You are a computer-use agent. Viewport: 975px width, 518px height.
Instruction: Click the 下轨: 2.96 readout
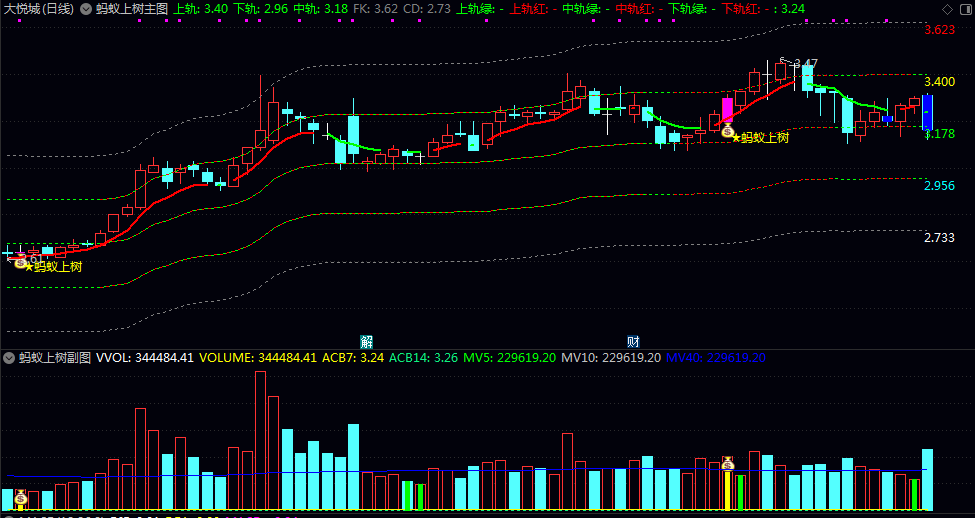tap(261, 9)
